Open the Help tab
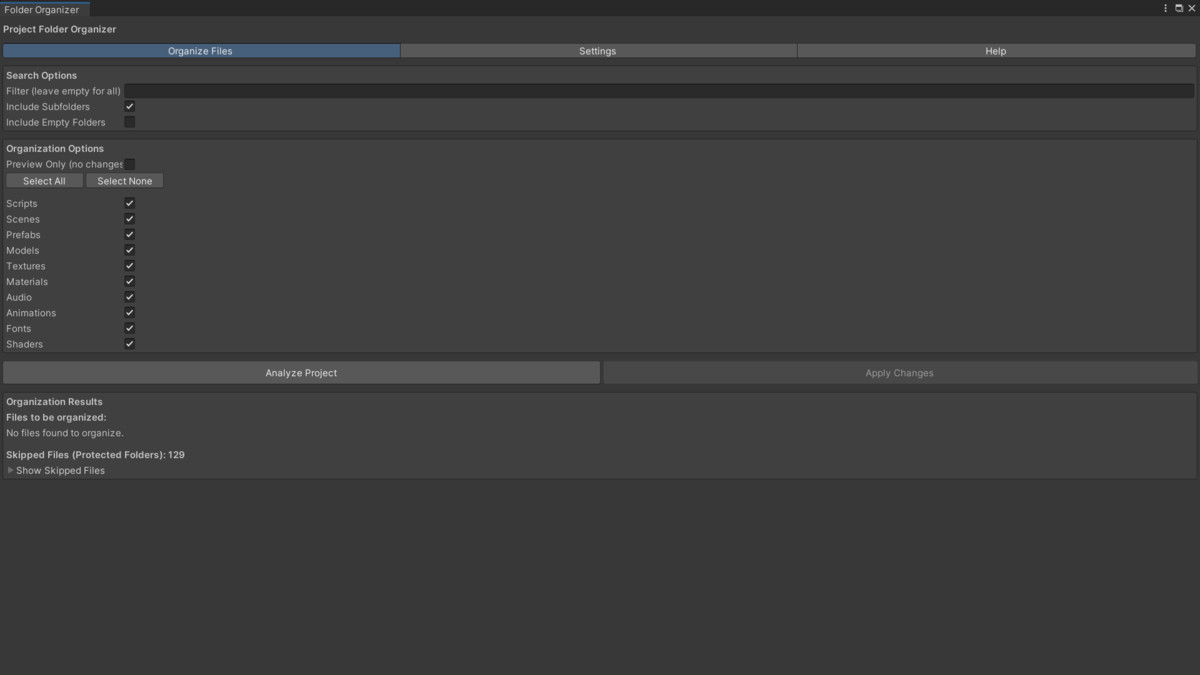Screen dimensions: 1200x675 pyautogui.click(x=996, y=50)
